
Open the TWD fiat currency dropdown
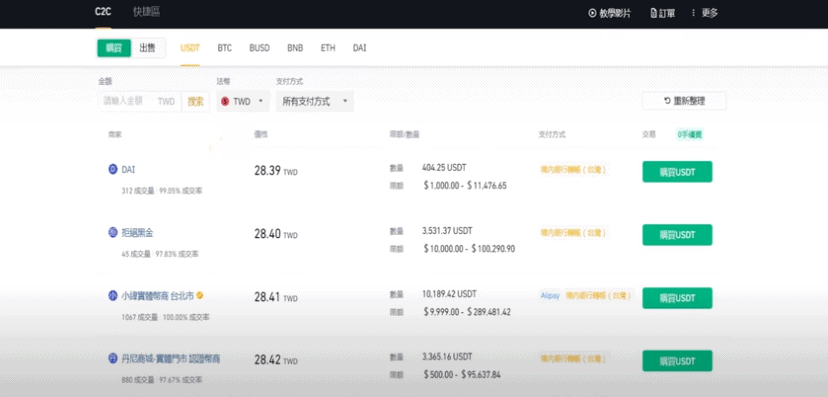tap(243, 101)
